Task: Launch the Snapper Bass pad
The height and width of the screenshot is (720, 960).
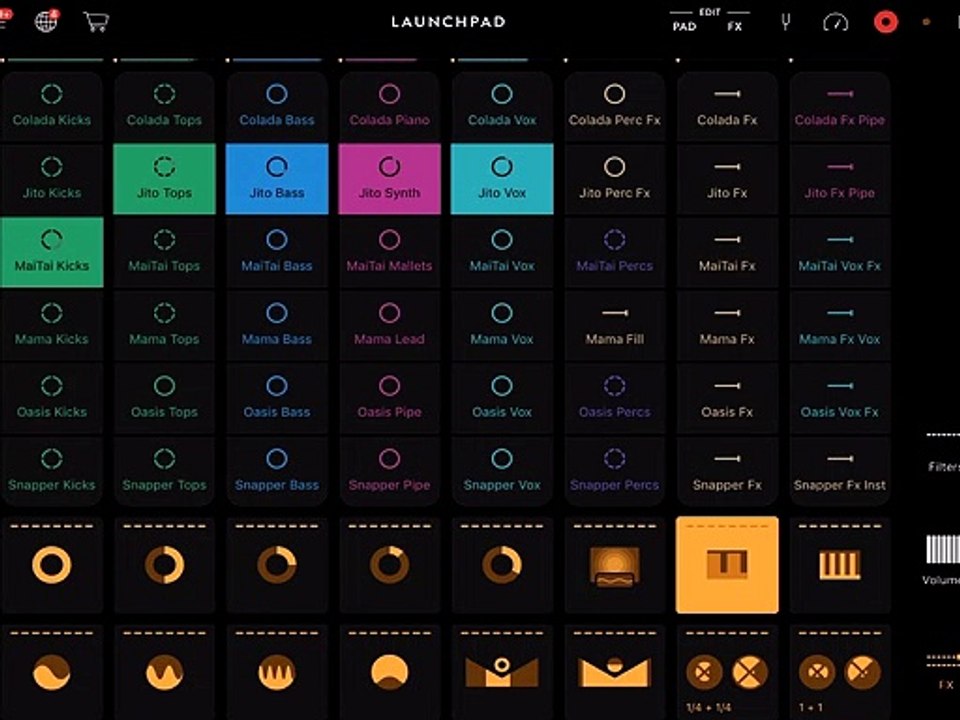Action: [x=277, y=471]
